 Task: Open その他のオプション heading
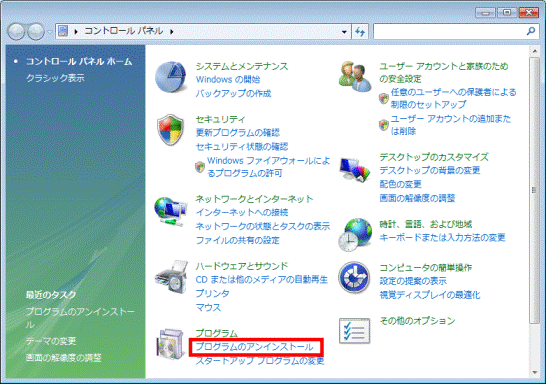coord(417,321)
